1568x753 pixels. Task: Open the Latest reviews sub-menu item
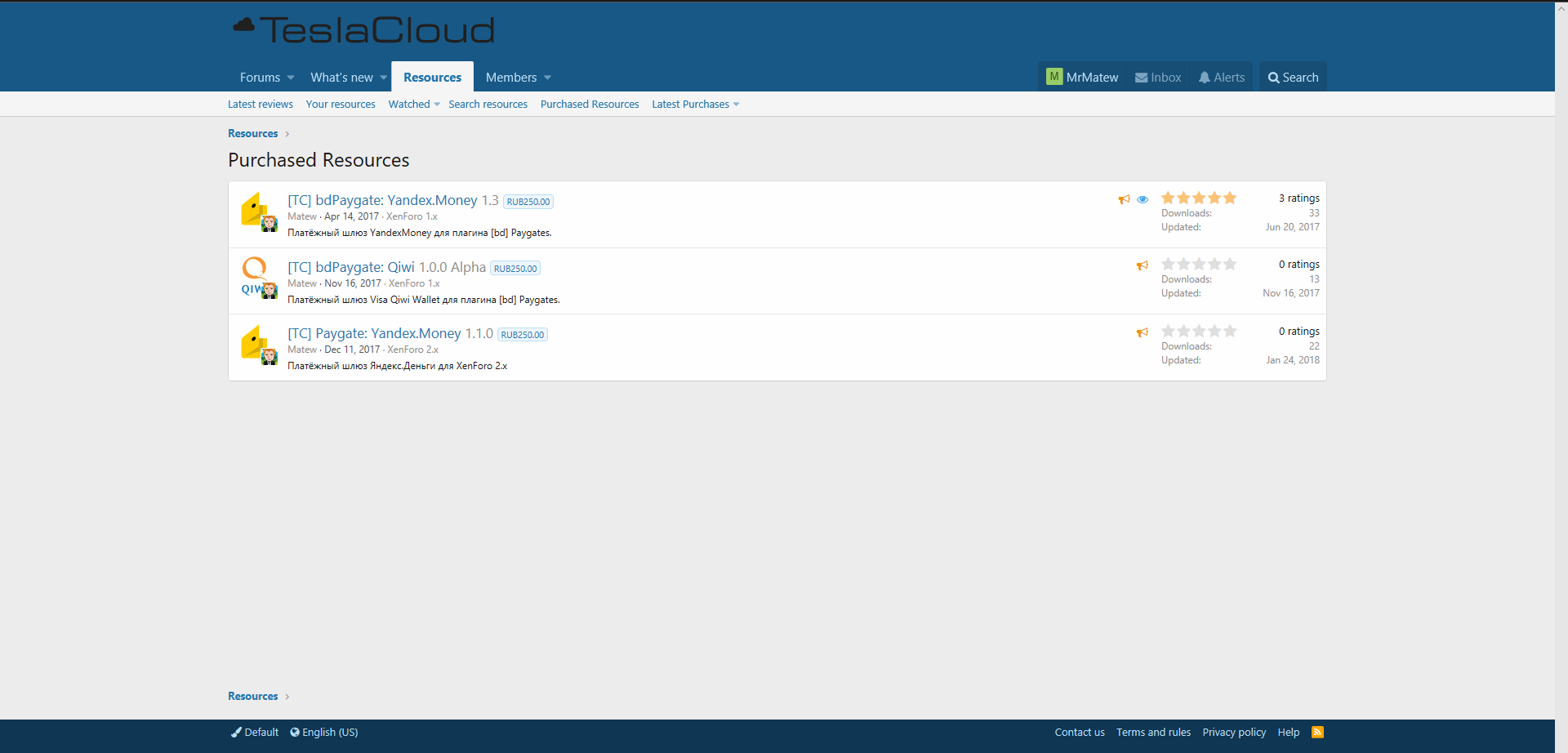260,105
